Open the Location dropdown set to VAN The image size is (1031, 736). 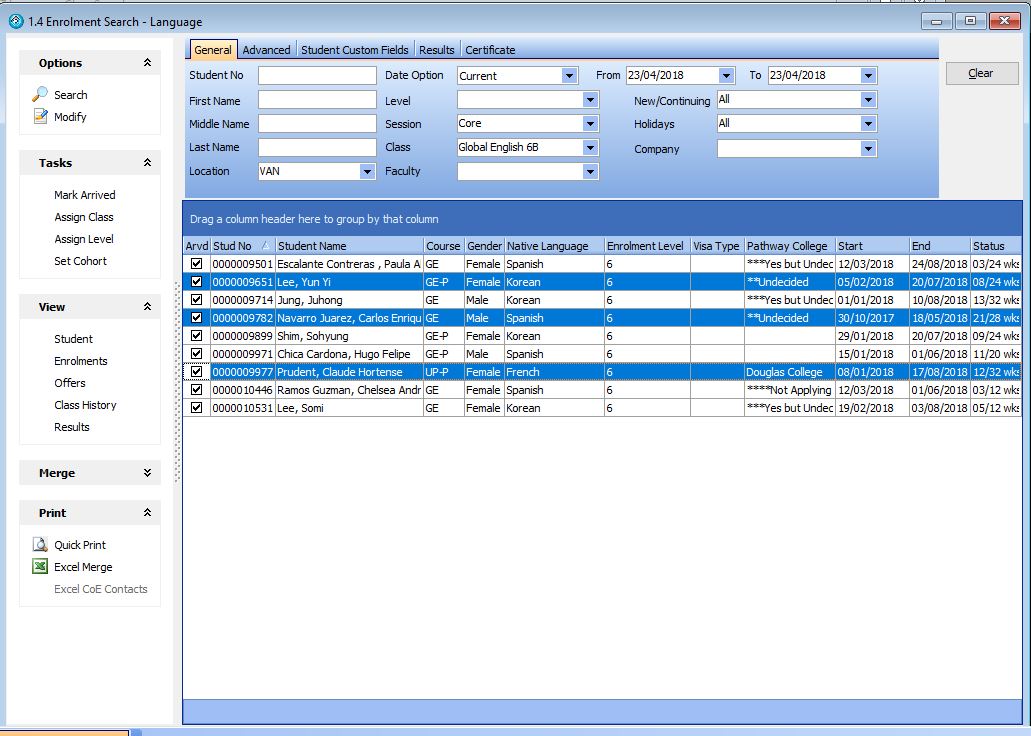367,172
